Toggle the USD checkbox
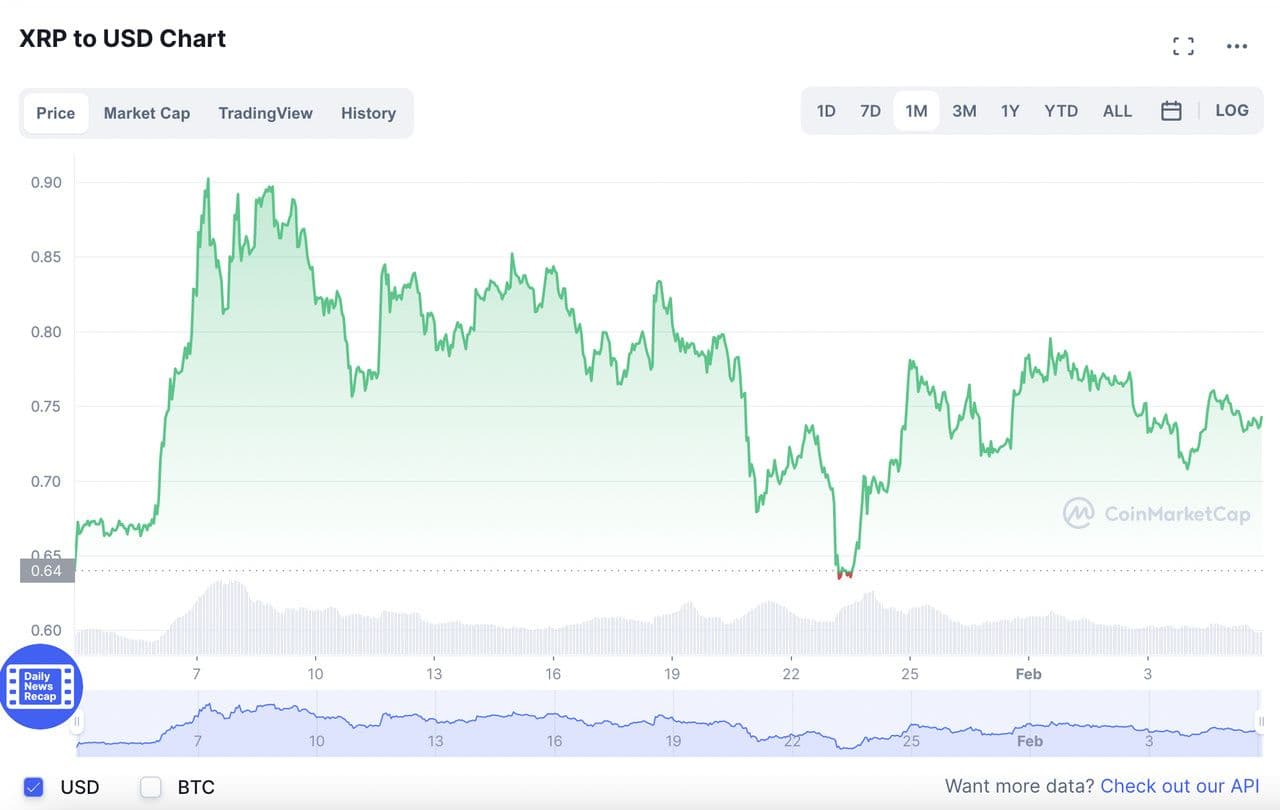The image size is (1280, 810). point(34,787)
